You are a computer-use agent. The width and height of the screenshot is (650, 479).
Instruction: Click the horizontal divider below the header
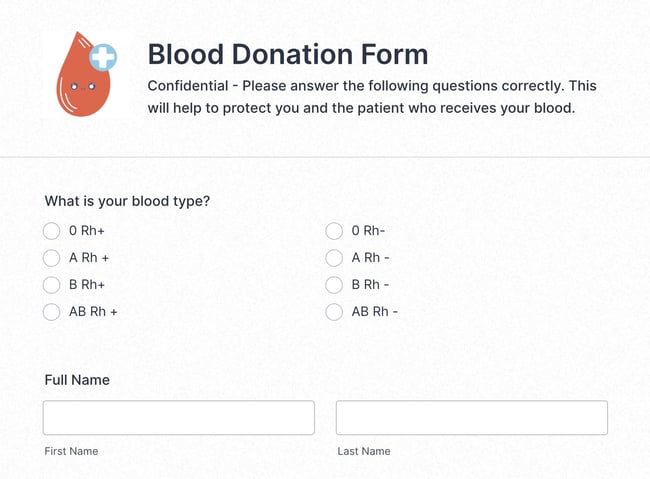[x=325, y=157]
